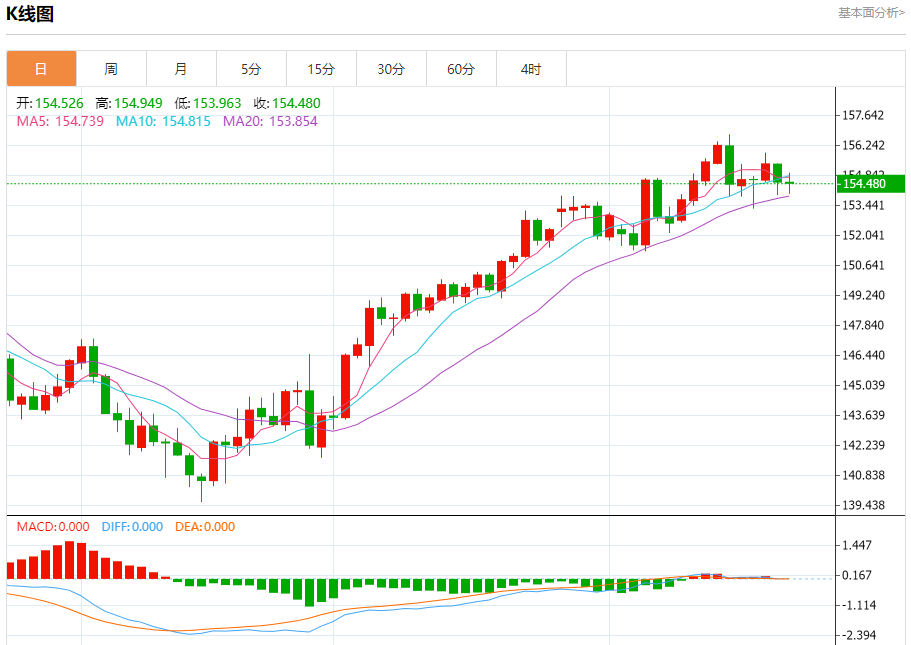Open the 15分 interval tab
The width and height of the screenshot is (911, 645).
(321, 69)
